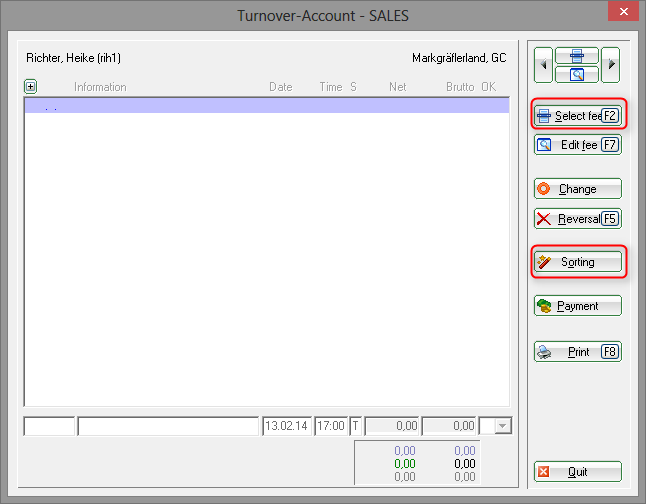Click the Change button
The width and height of the screenshot is (646, 504).
[x=578, y=189]
